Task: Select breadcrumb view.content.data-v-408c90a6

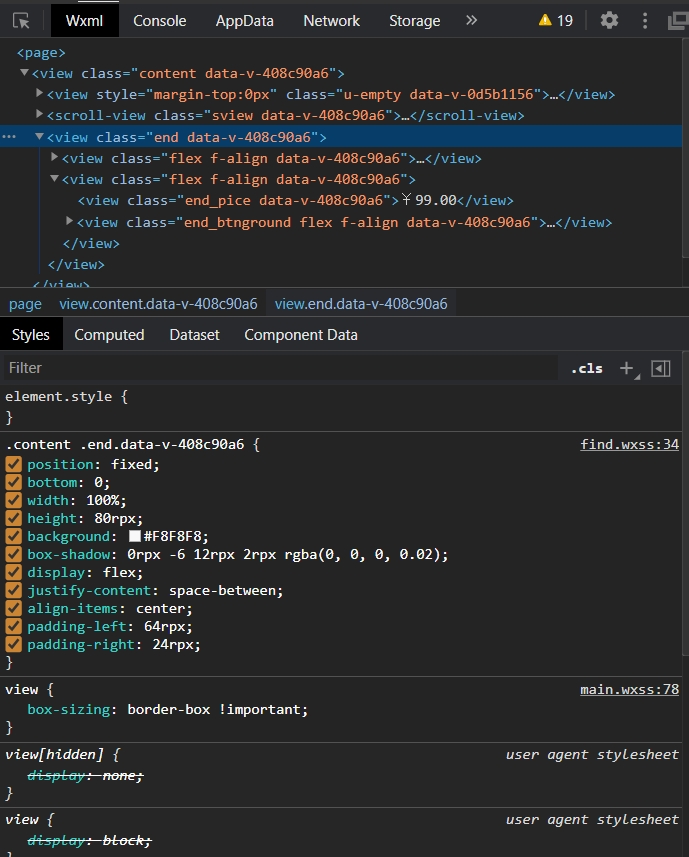Action: click(158, 304)
